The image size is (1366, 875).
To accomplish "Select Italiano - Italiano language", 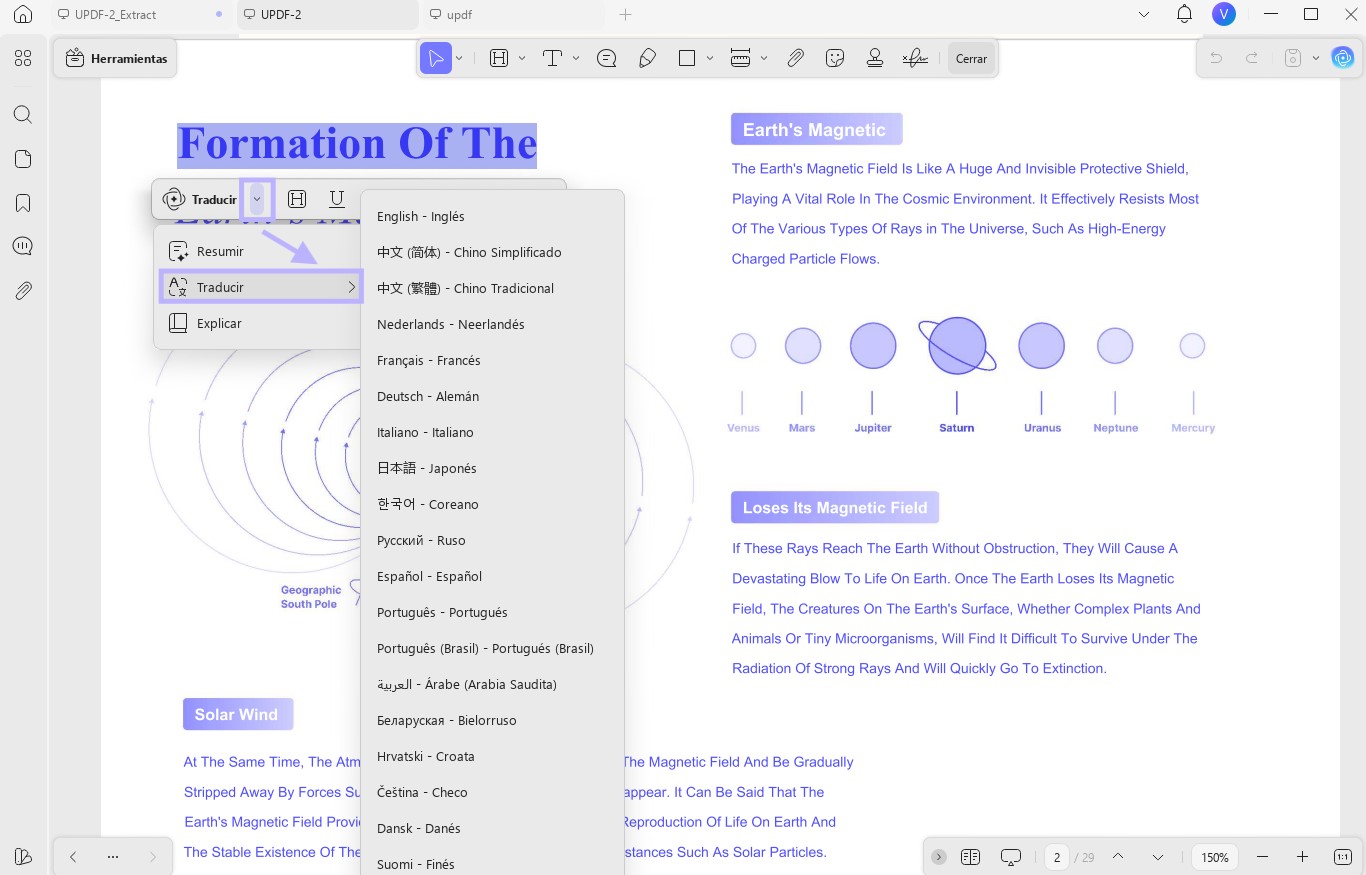I will pyautogui.click(x=492, y=432).
